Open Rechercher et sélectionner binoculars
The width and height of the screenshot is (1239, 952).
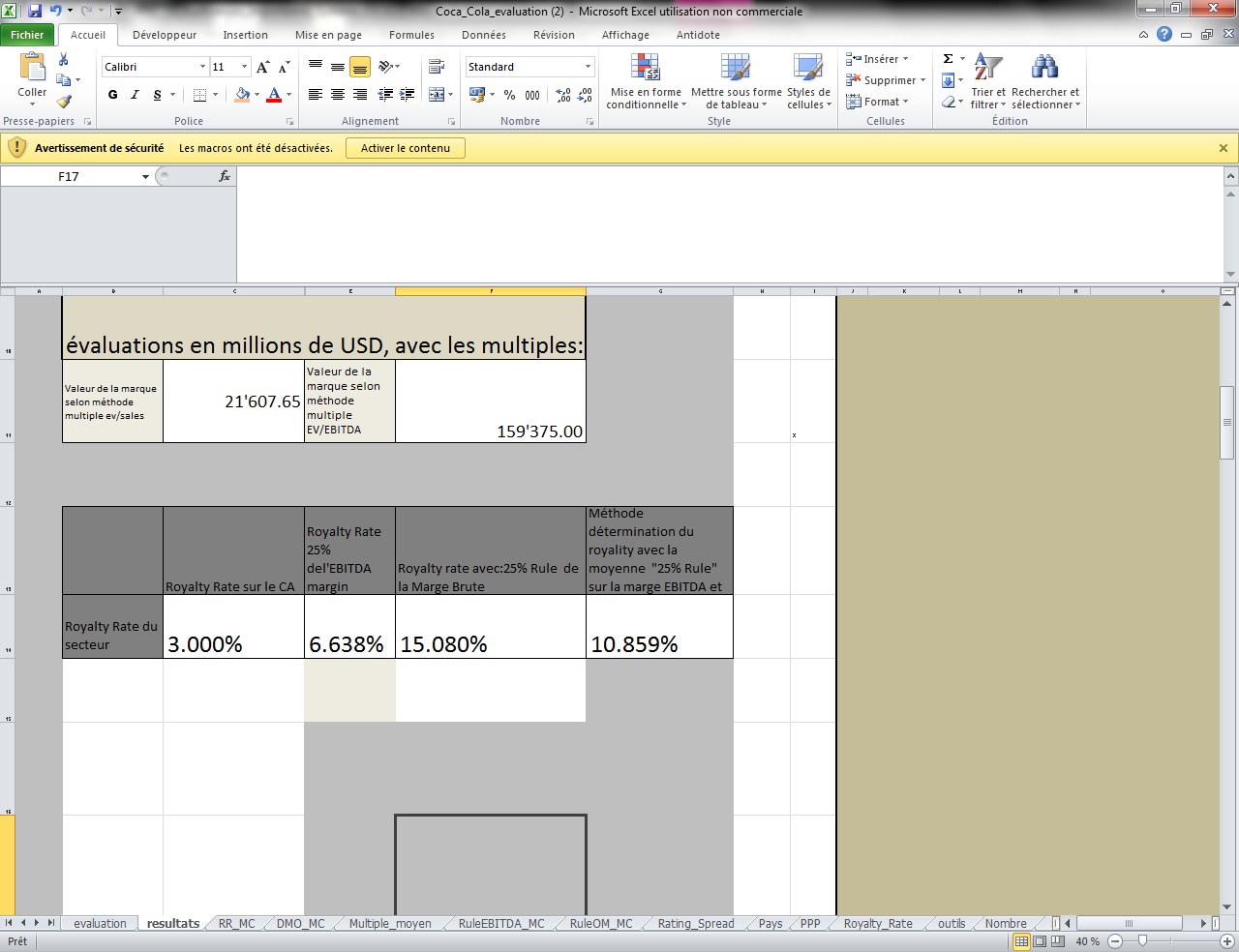point(1045,81)
